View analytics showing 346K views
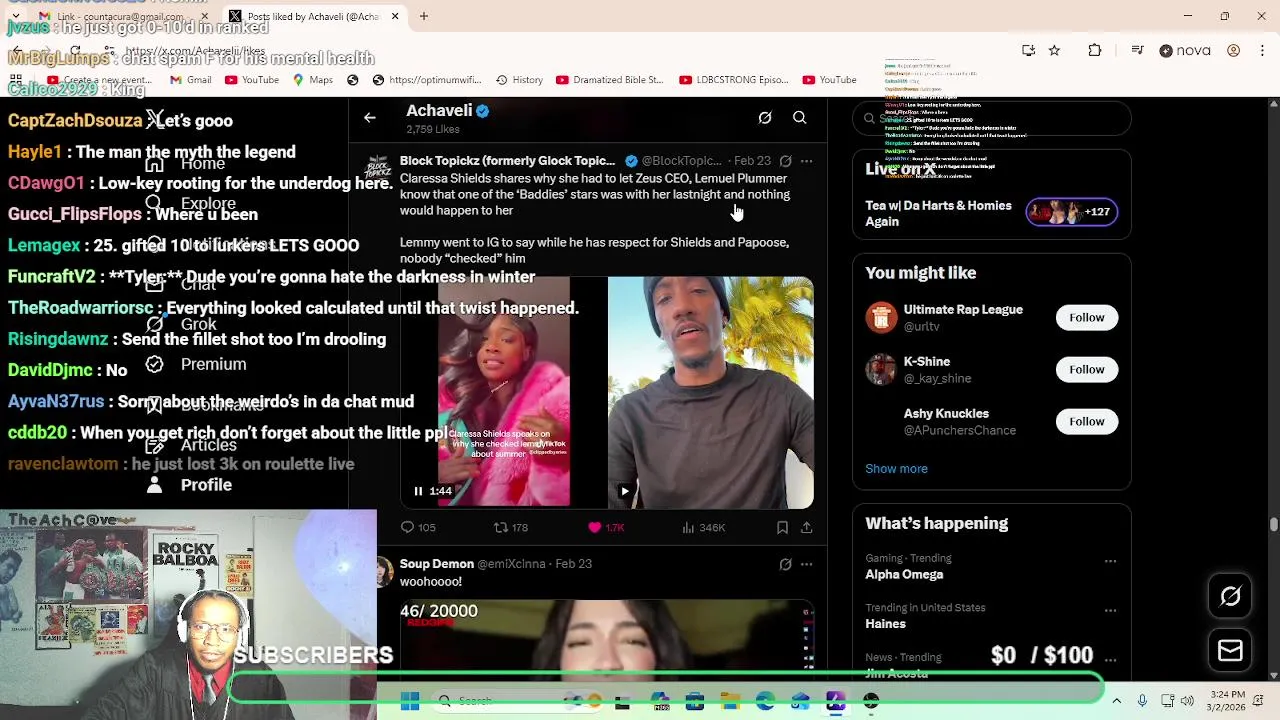 (703, 527)
